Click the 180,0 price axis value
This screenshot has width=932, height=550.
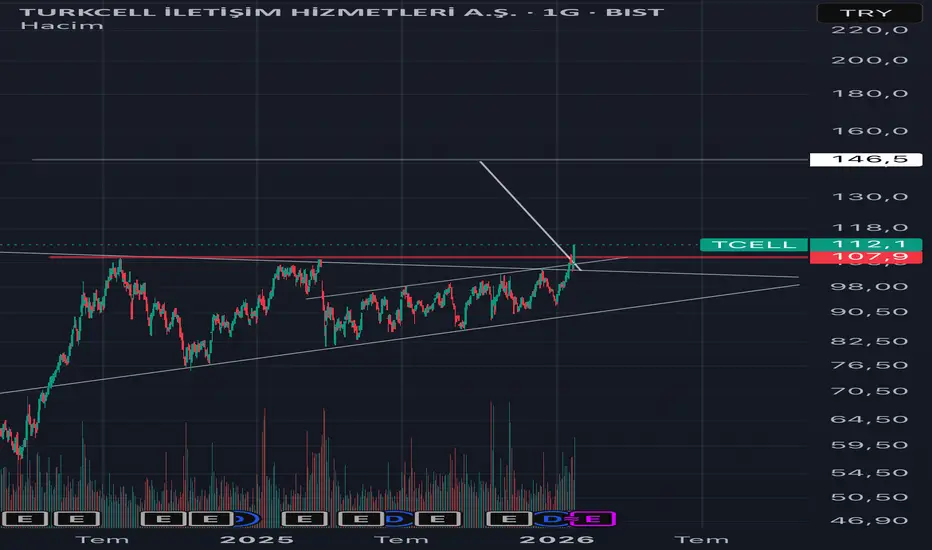click(x=870, y=93)
